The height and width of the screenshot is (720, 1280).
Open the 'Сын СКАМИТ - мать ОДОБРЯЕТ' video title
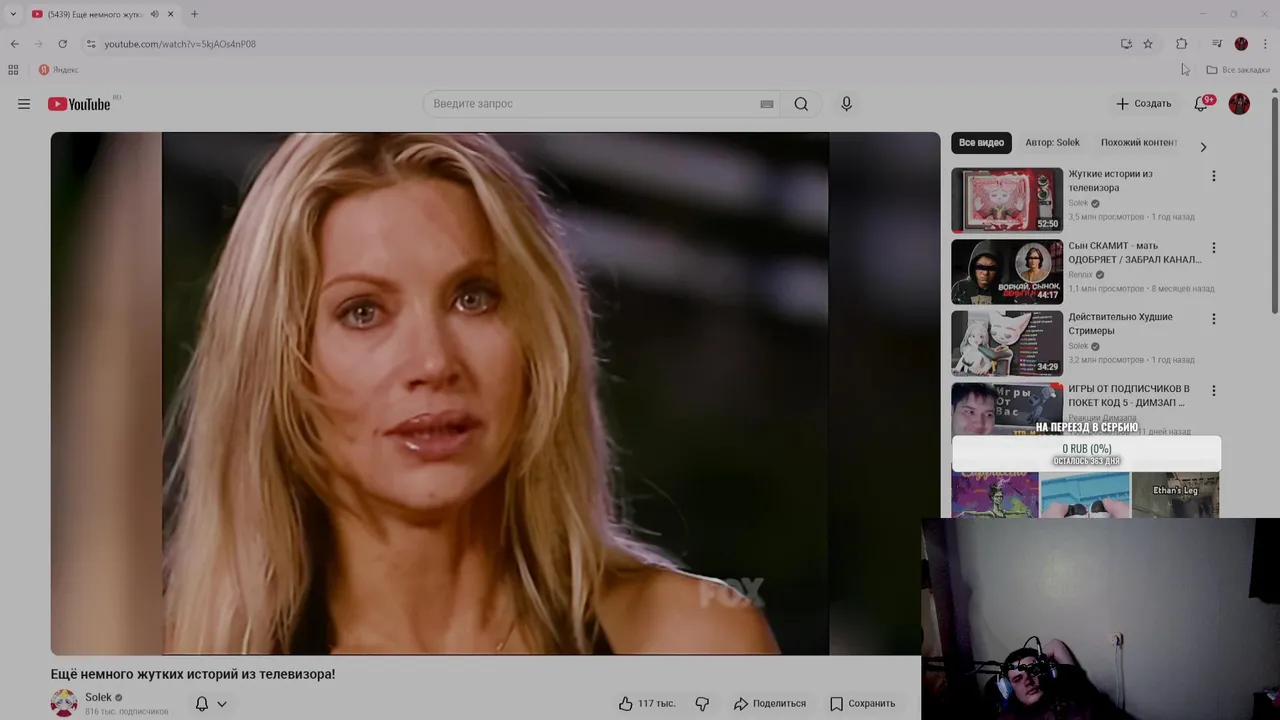[x=1134, y=252]
